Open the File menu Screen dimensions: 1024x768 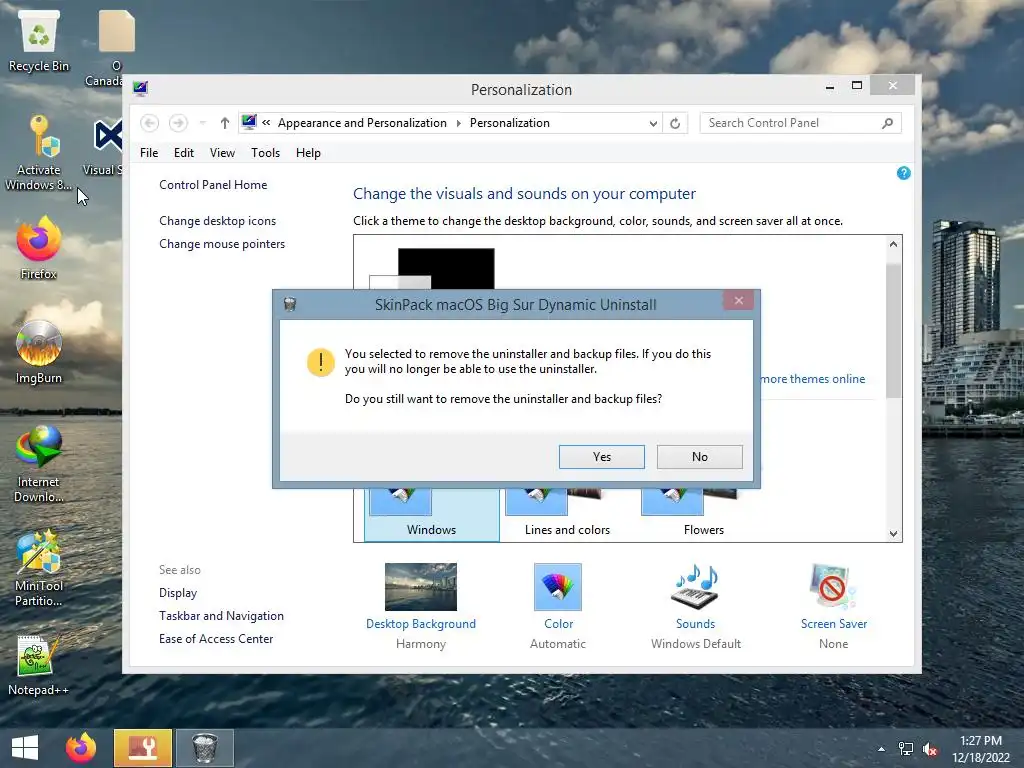tap(149, 153)
